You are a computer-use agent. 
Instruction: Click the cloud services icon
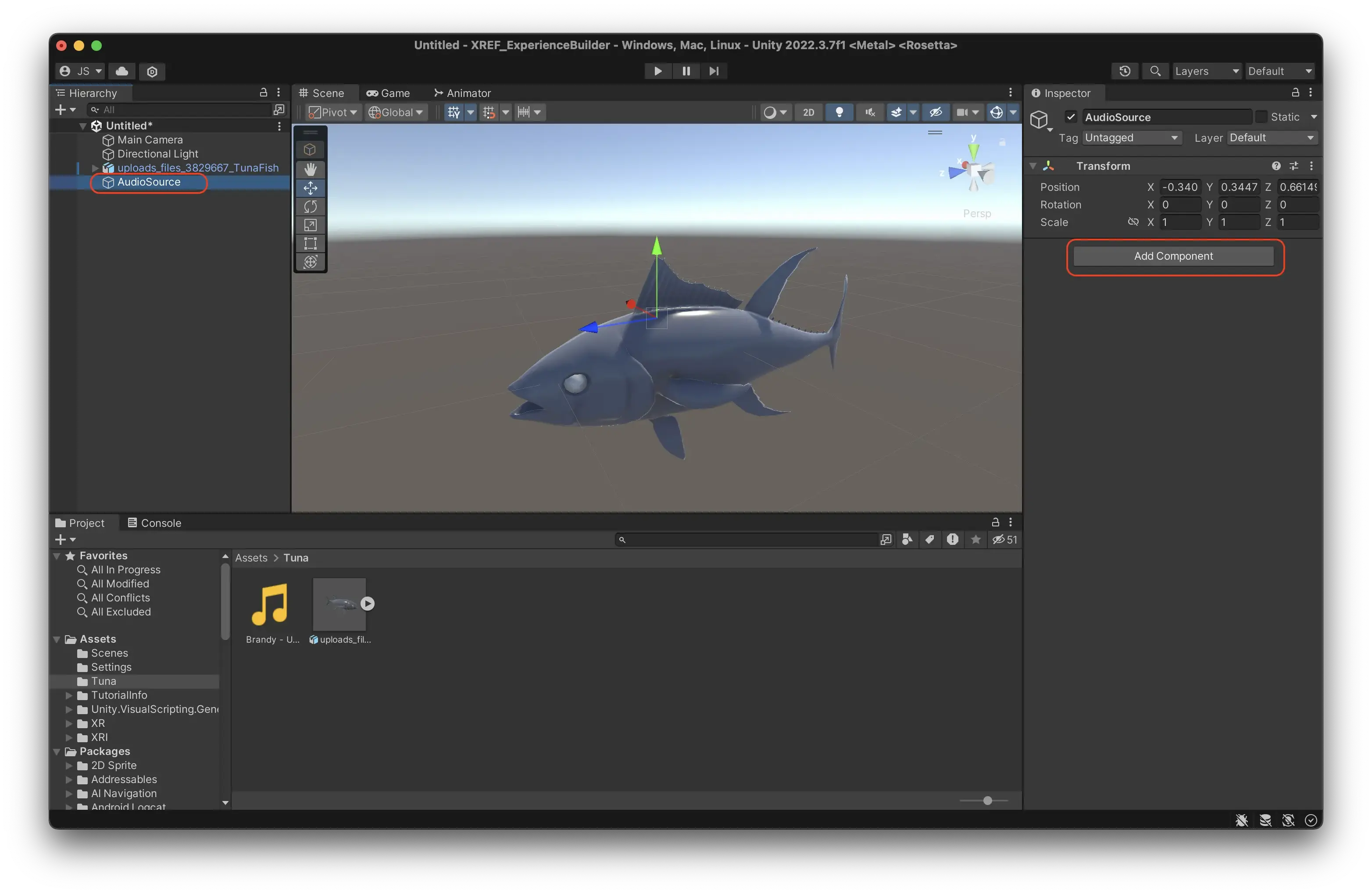(x=121, y=71)
